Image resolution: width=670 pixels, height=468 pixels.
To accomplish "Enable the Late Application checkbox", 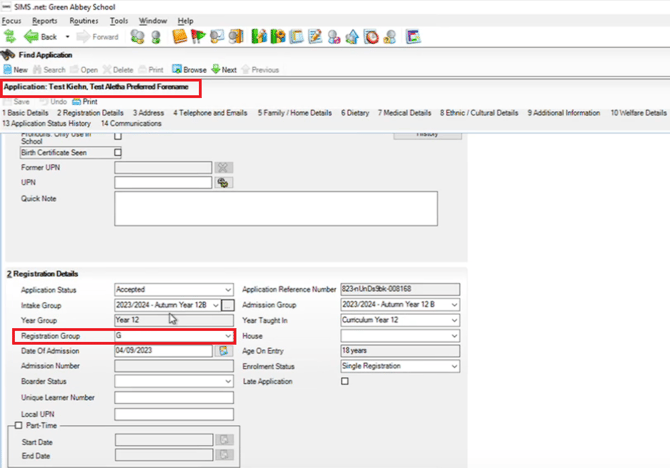I will 345,381.
